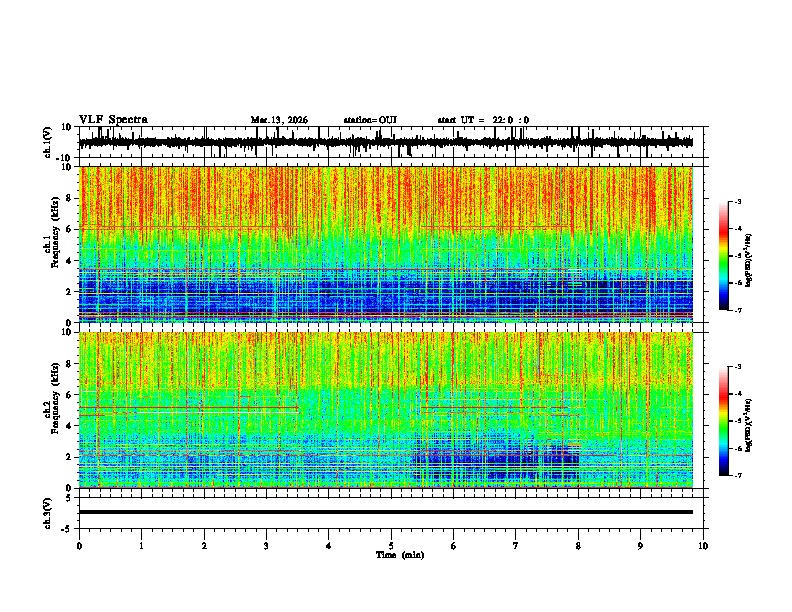Click the ch.1 'Frequency (kHz)' axis label
The image size is (792, 612).
(x=55, y=231)
